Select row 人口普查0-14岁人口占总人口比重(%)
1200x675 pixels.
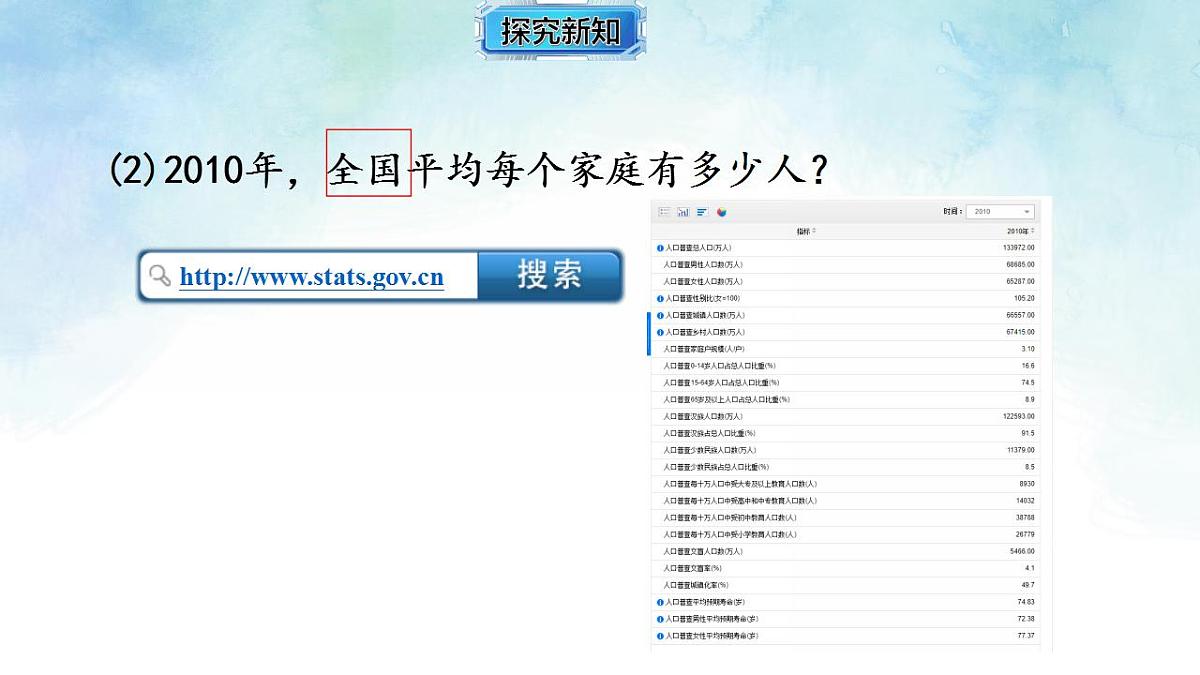point(846,366)
